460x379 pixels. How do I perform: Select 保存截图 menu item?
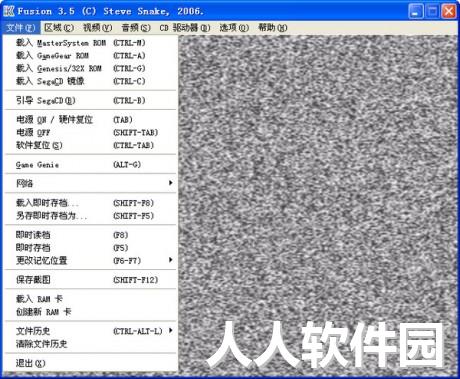[90, 280]
